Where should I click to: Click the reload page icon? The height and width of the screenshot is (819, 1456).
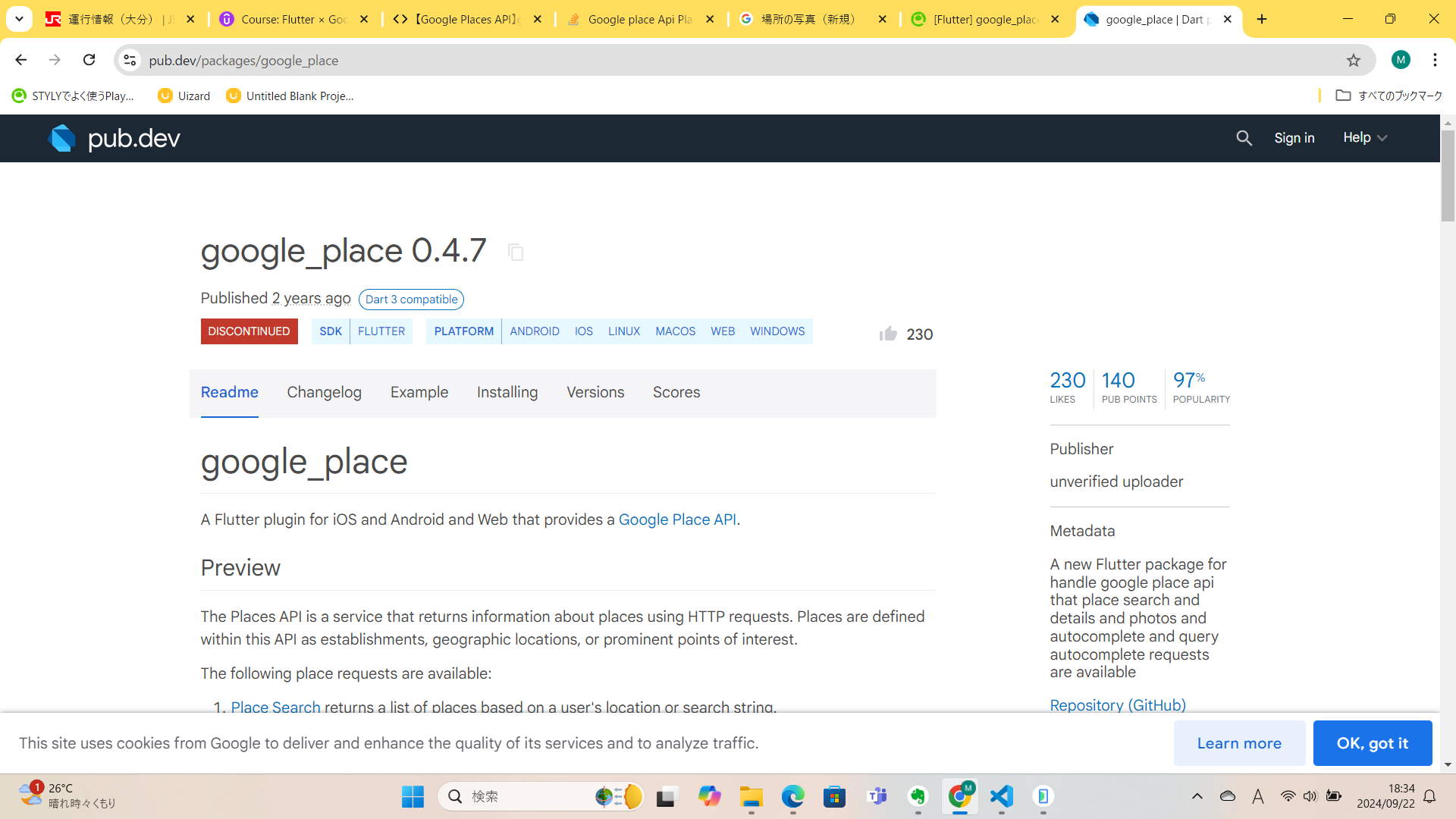click(90, 61)
